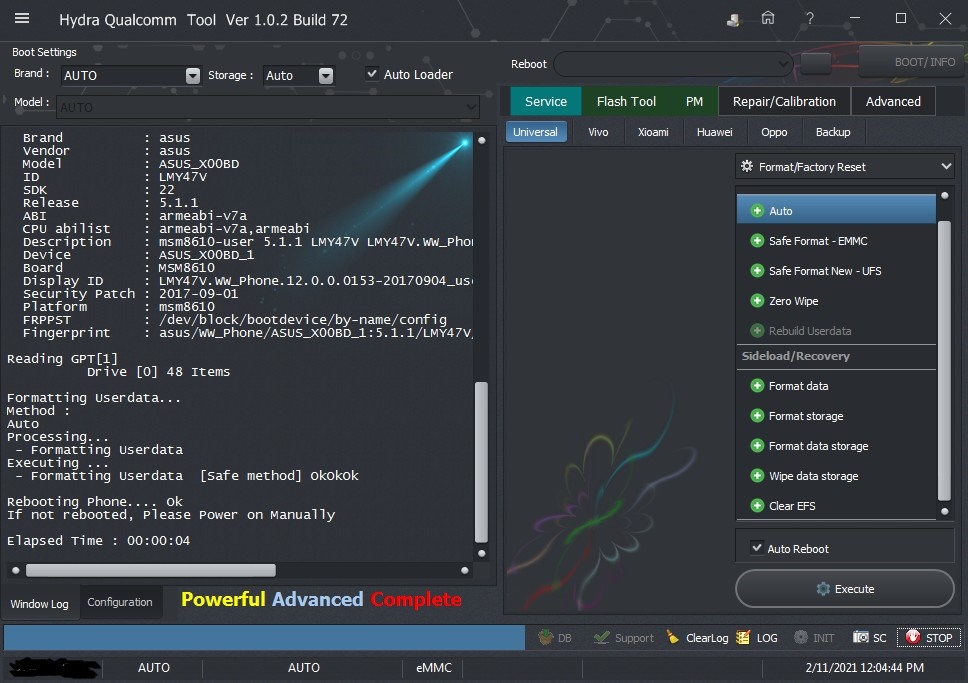Click the ClearLog broom icon

[673, 637]
